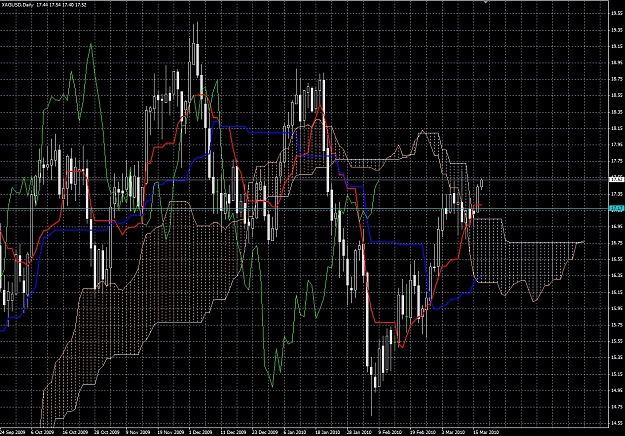Click the 19.55 price axis label
The width and height of the screenshot is (625, 436).
point(617,13)
